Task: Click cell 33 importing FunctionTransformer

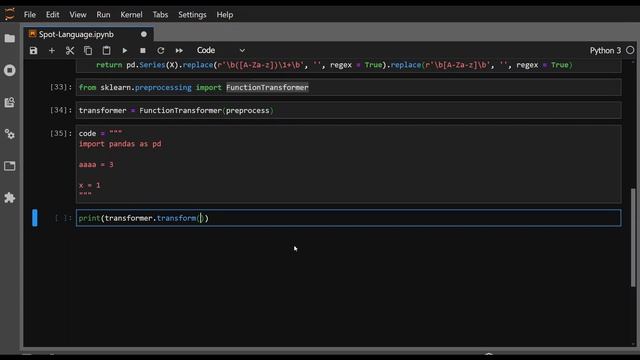Action: pyautogui.click(x=349, y=87)
